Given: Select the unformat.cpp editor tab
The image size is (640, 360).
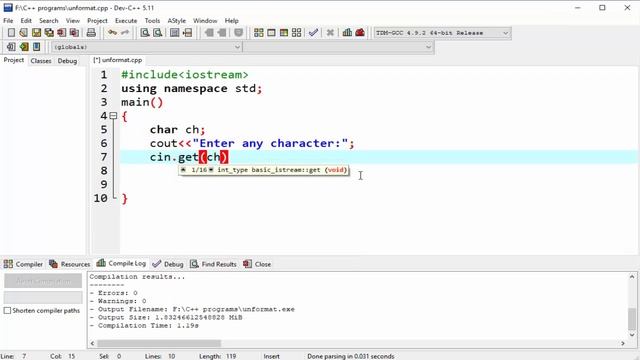Looking at the screenshot, I should (x=118, y=60).
